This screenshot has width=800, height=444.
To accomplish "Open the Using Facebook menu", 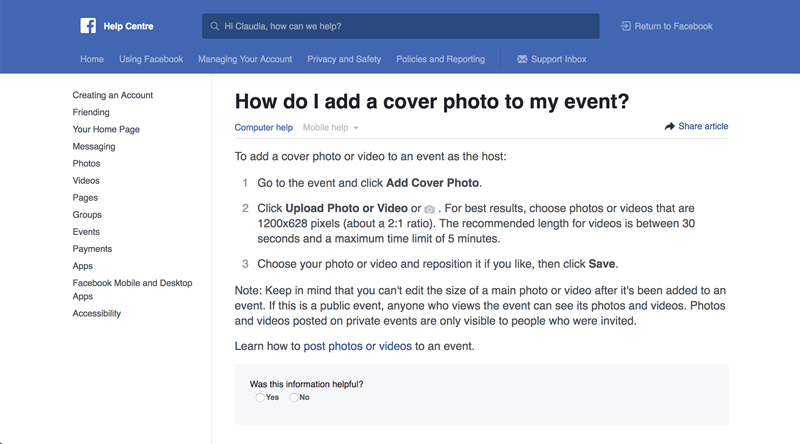I will tap(151, 60).
